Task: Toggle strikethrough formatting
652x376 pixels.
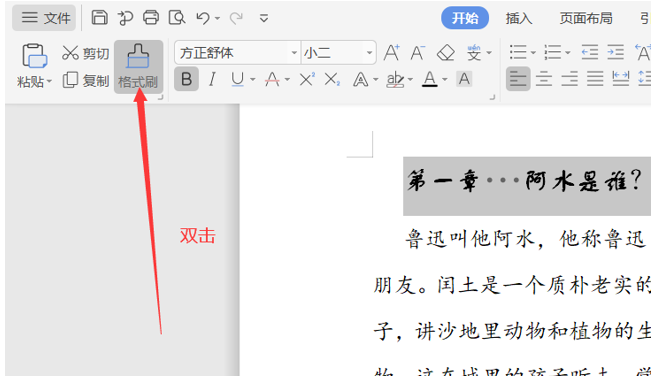Action: 272,79
